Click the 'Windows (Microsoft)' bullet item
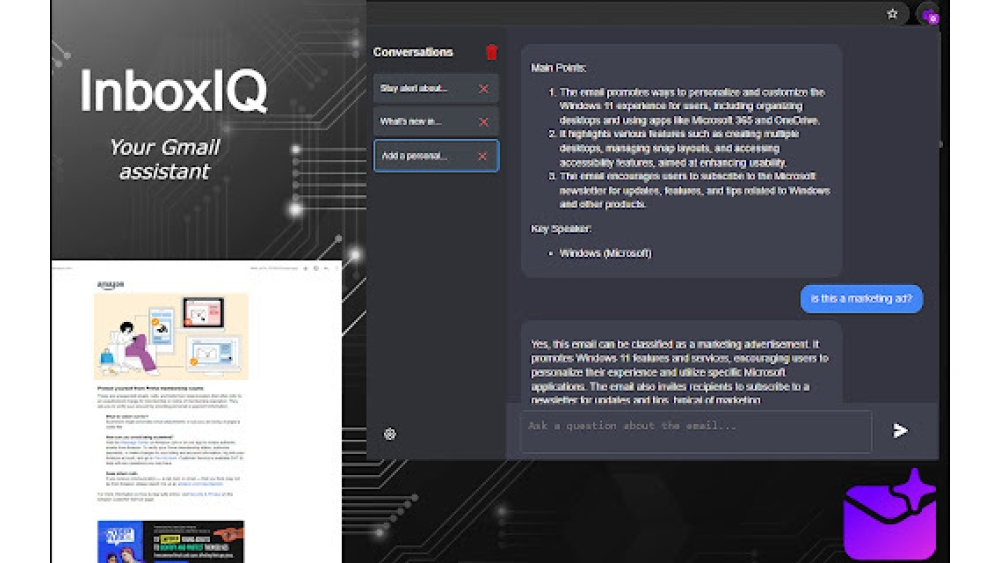Screen dimensions: 1000x563 pyautogui.click(x=605, y=253)
